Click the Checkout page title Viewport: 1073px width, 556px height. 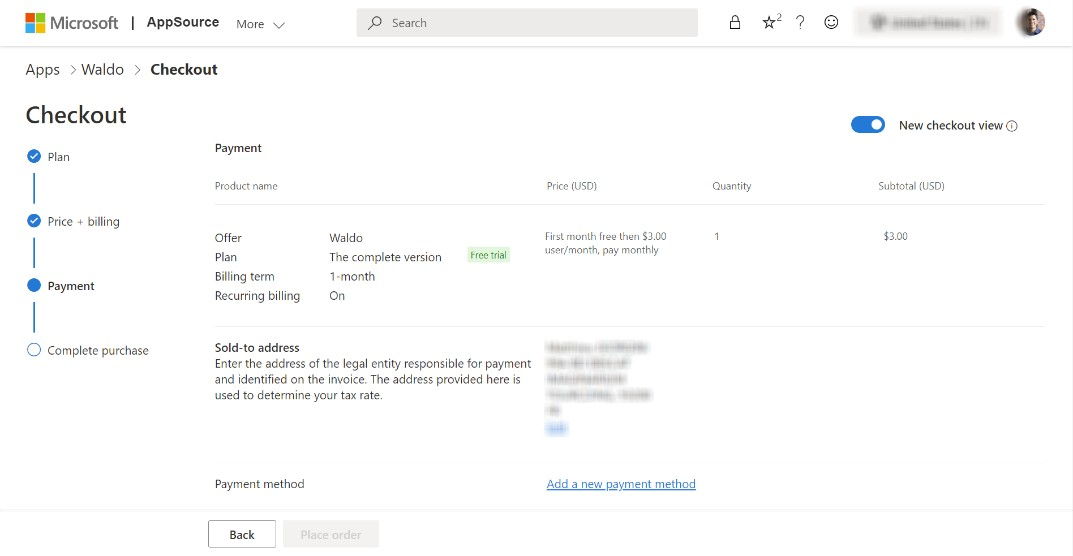(76, 114)
